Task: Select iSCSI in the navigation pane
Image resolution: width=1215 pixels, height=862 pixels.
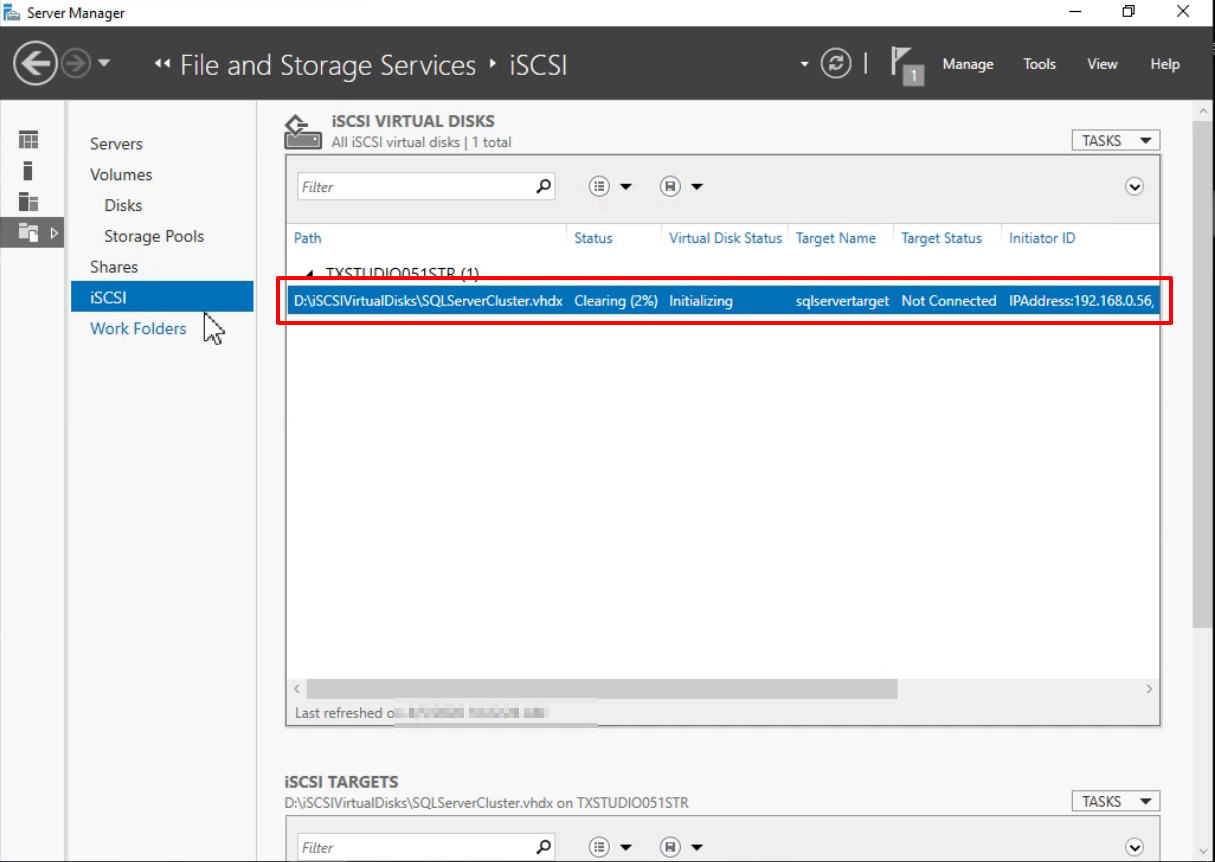Action: pyautogui.click(x=162, y=297)
